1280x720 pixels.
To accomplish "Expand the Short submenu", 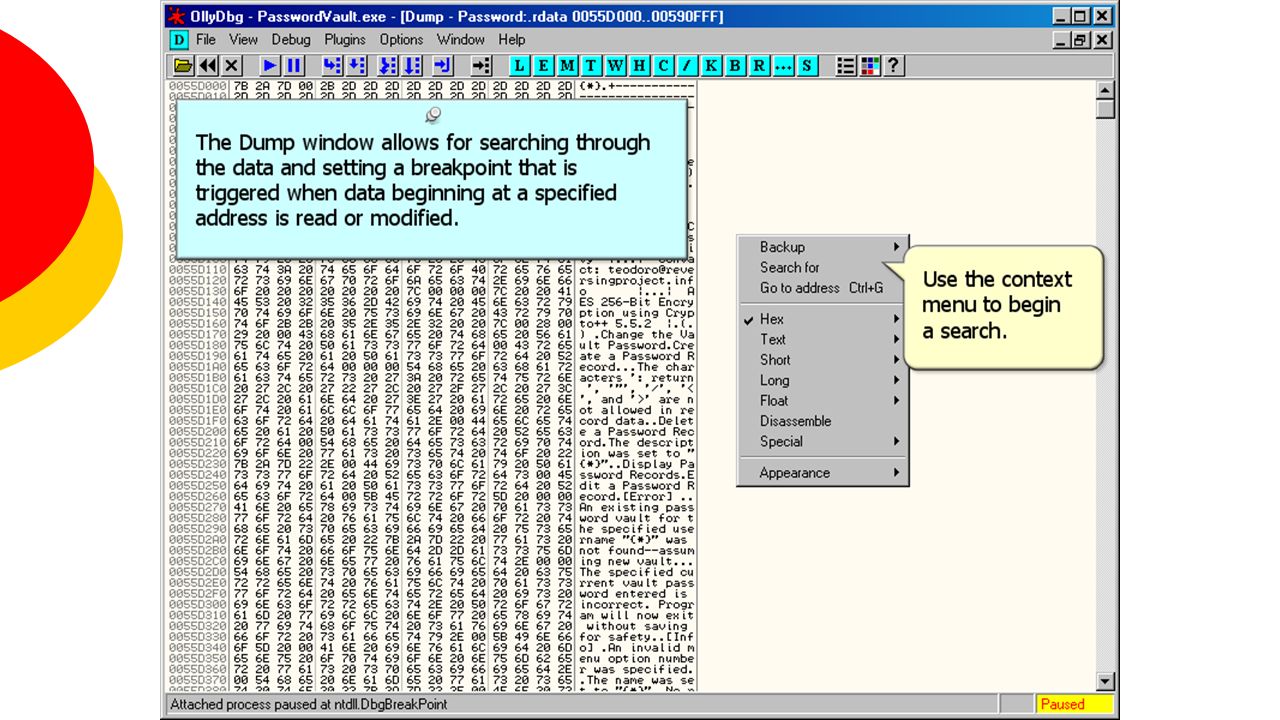I will [822, 360].
